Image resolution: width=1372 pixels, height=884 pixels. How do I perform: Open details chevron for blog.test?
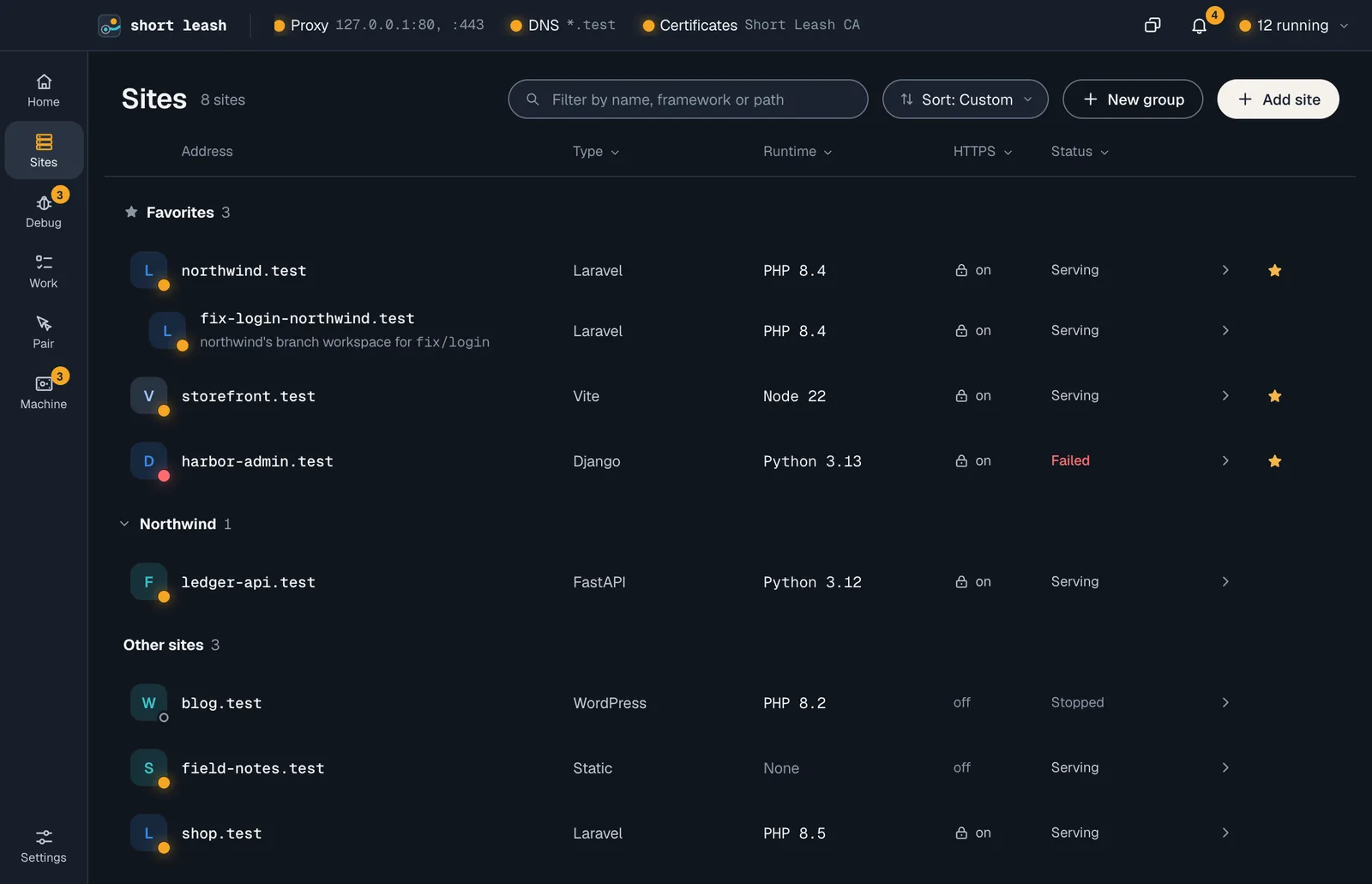point(1225,703)
